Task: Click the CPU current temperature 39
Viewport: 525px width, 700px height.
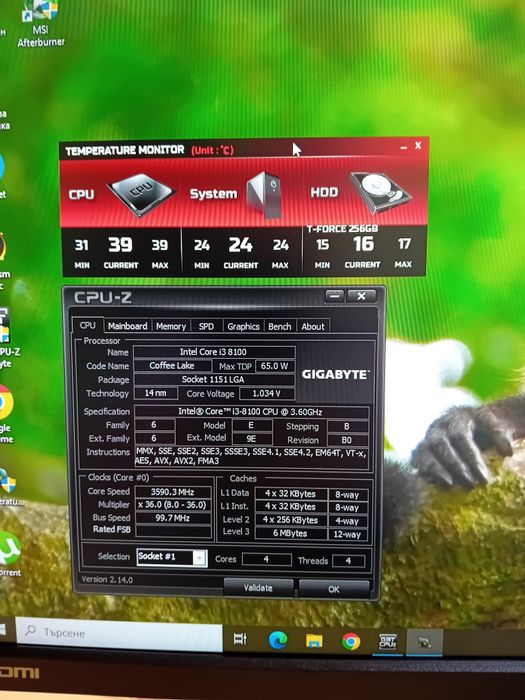Action: (121, 245)
